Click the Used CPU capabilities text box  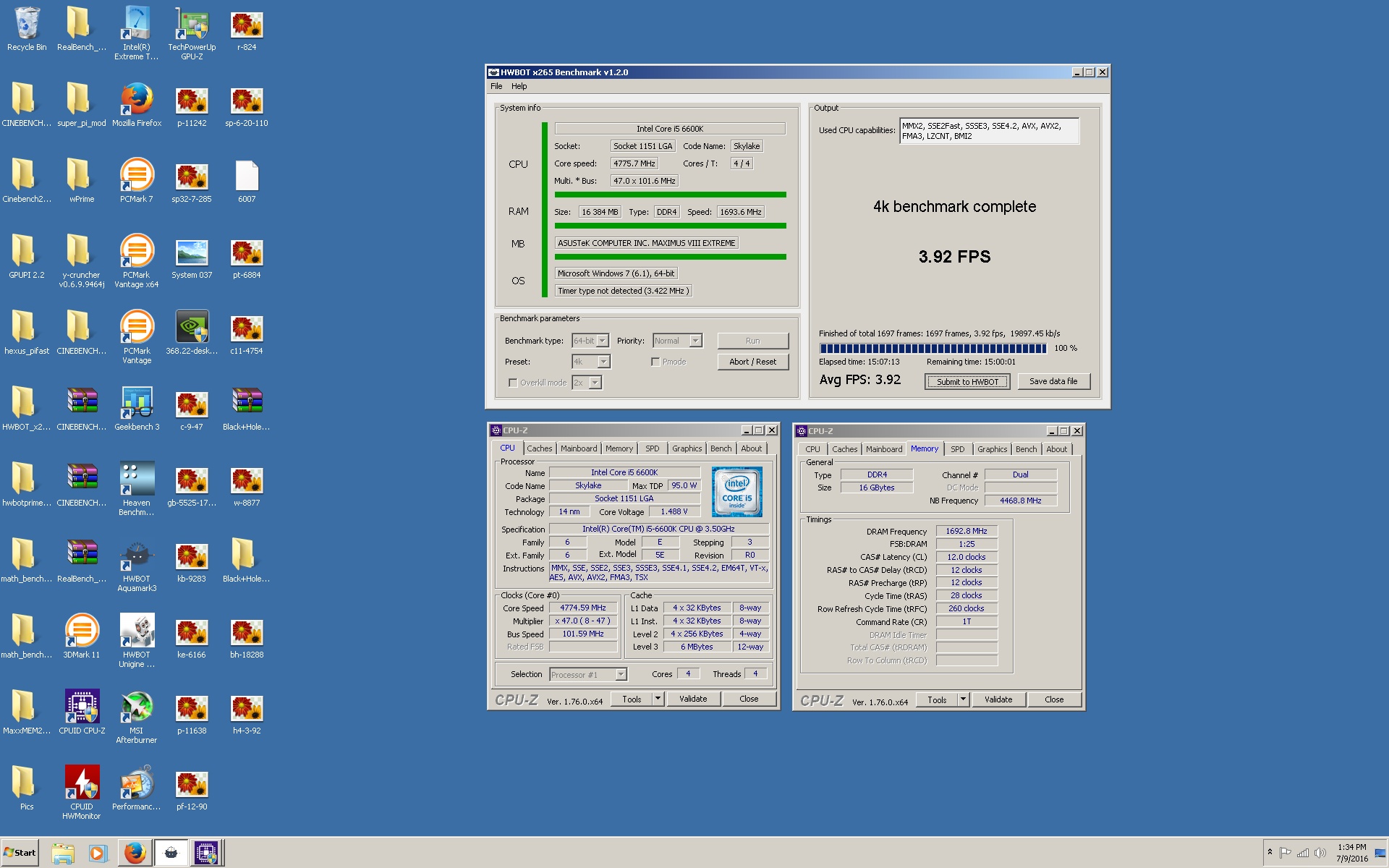(x=989, y=131)
